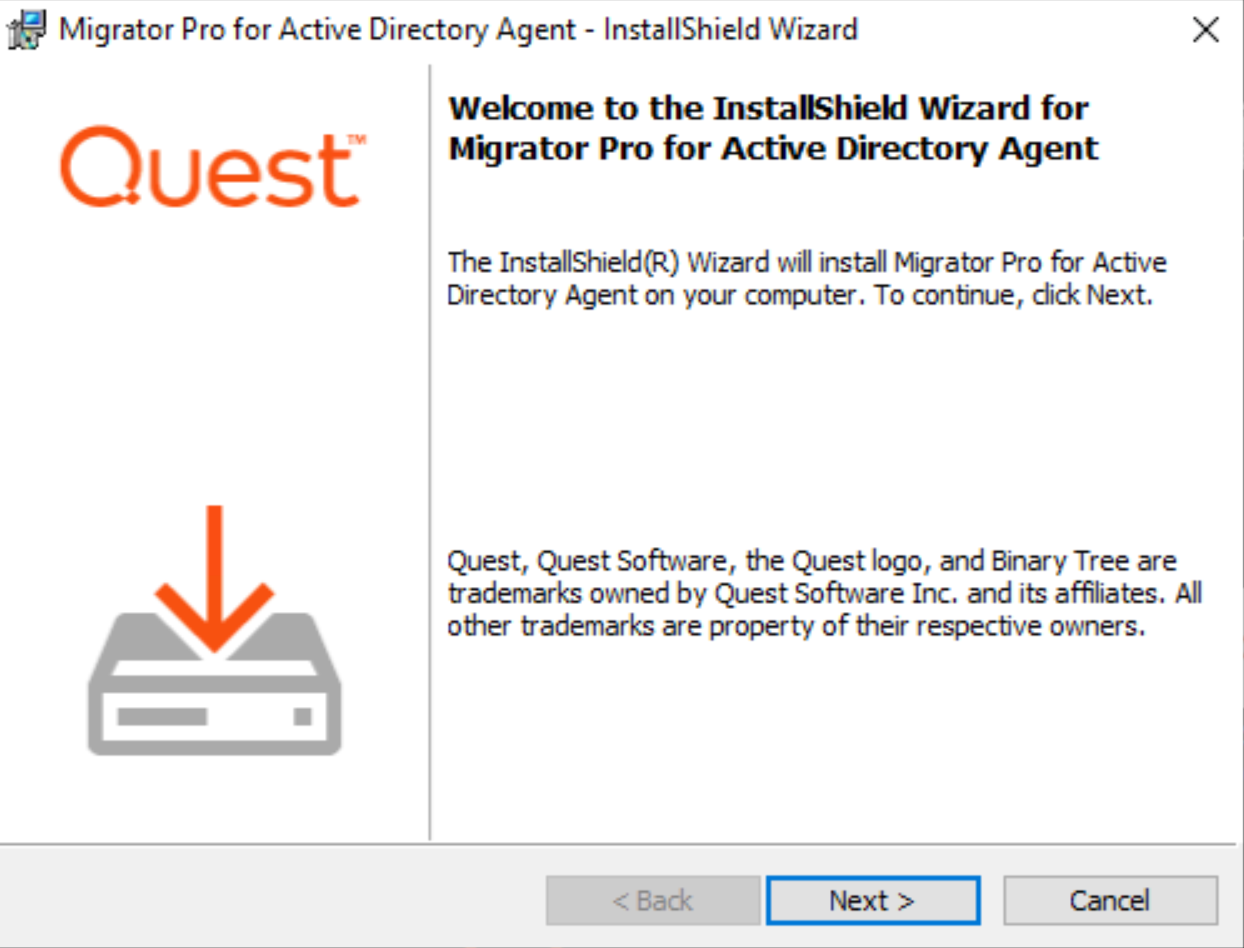1244x948 pixels.
Task: Click the TM trademark symbol beside Quest
Action: click(356, 140)
